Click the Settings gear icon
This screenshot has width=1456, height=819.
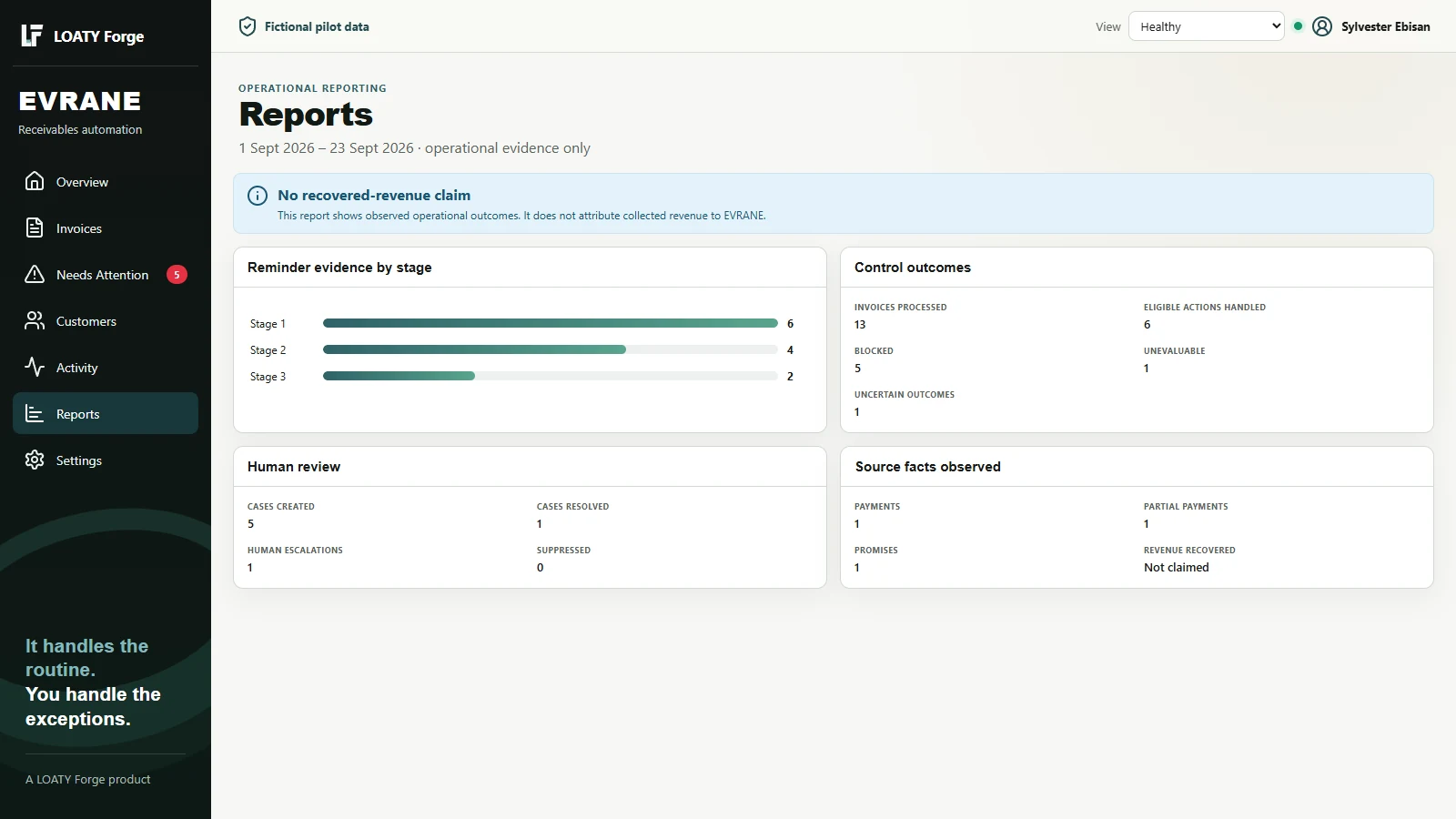(x=35, y=460)
